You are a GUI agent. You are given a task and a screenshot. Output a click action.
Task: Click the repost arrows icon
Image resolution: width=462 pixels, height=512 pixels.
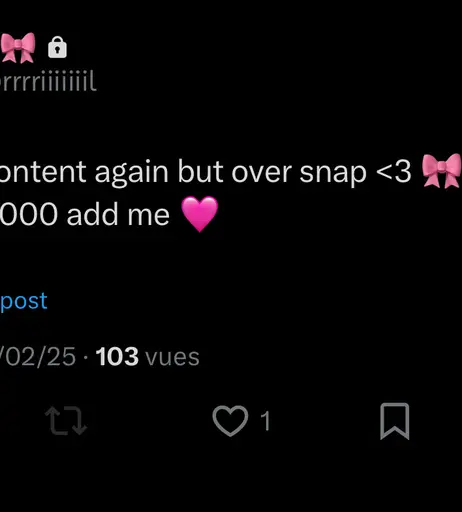click(66, 421)
